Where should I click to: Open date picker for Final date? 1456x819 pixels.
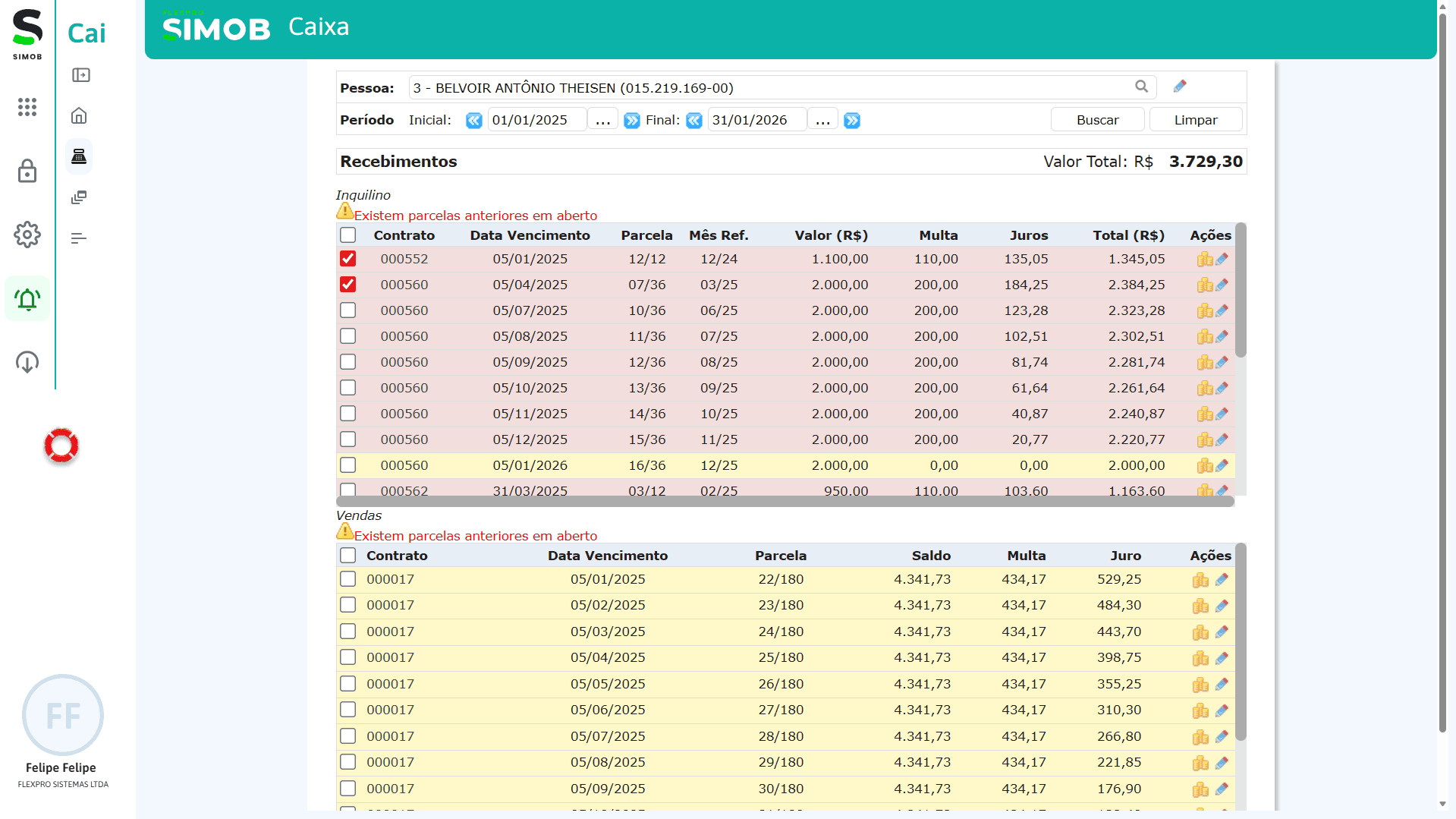(822, 120)
